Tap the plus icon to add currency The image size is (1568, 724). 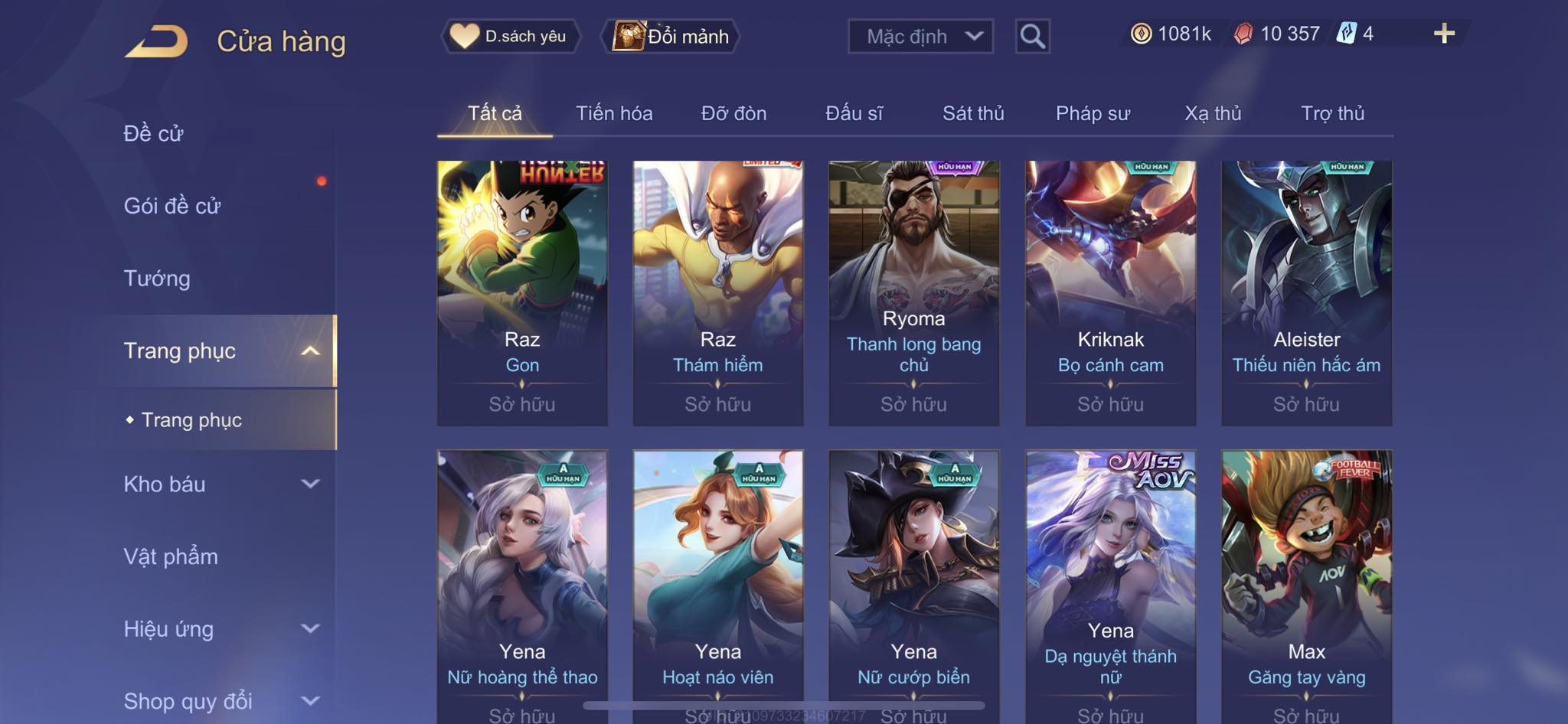click(x=1444, y=34)
